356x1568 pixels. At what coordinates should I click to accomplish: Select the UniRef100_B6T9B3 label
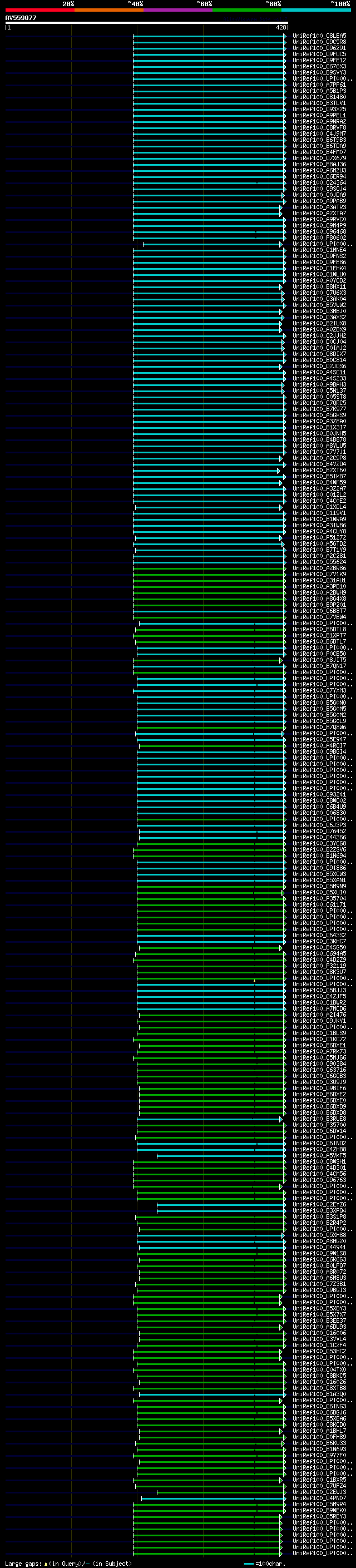(319, 140)
